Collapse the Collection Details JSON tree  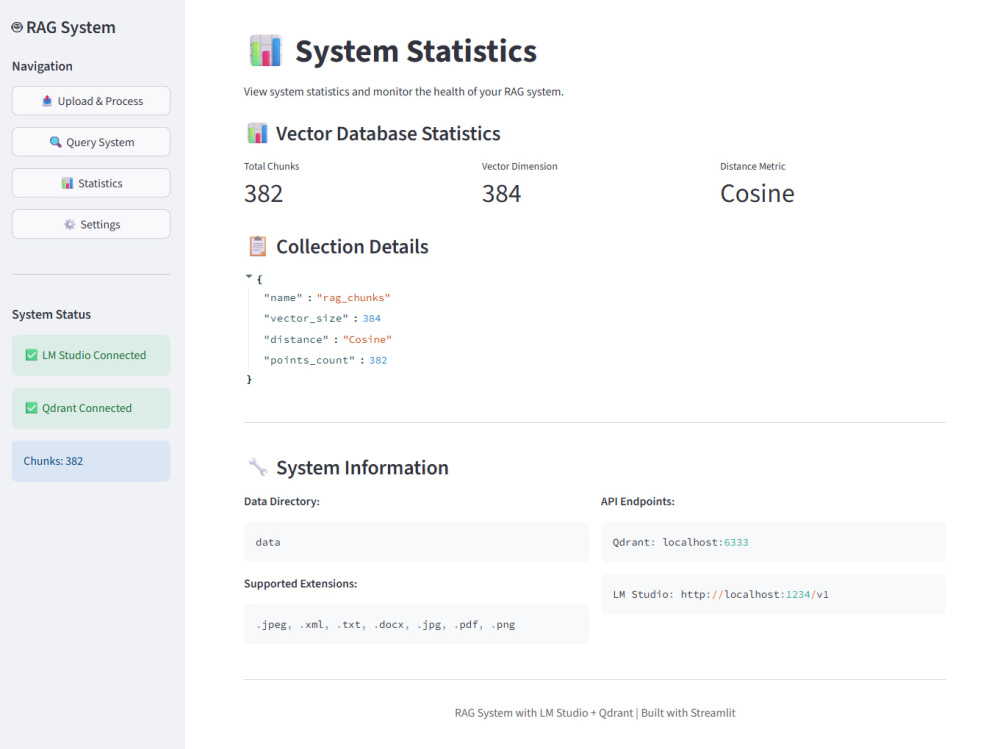249,277
